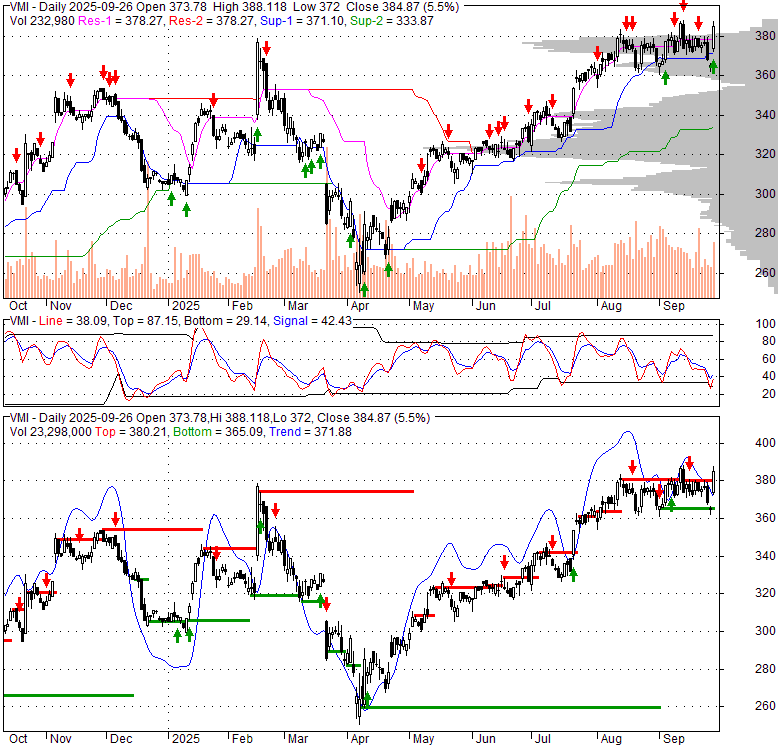This screenshot has height=745, width=780.
Task: Click the 'Sep' label on top chart time axis
Action: click(674, 306)
